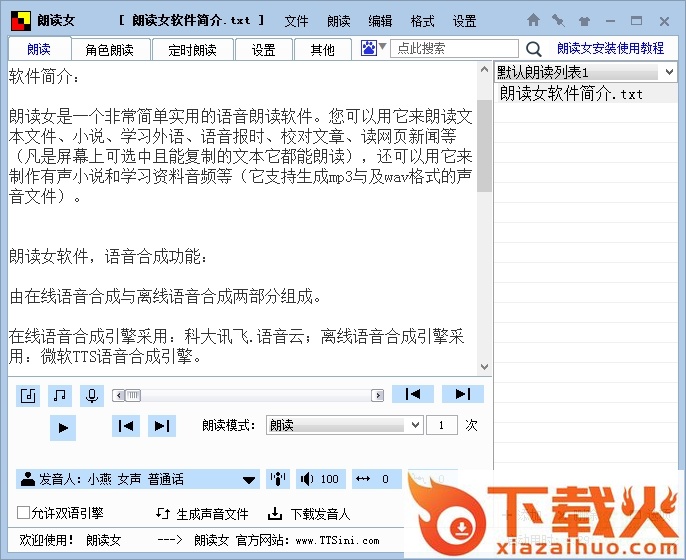
Task: Open the 朗读 menu in title bar
Action: (339, 21)
